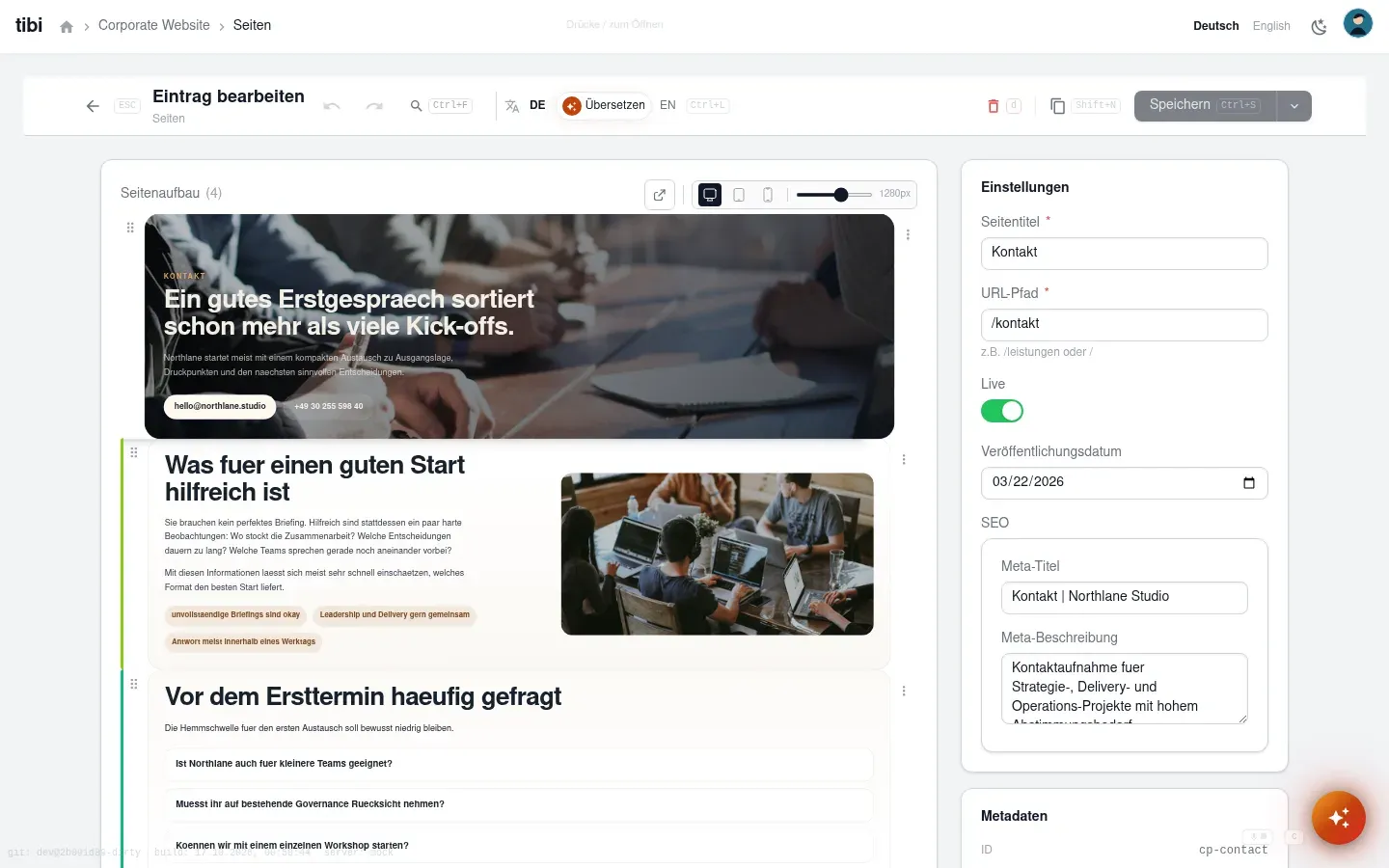Viewport: 1389px width, 868px height.
Task: Switch the preview to desktop view
Action: click(x=710, y=195)
